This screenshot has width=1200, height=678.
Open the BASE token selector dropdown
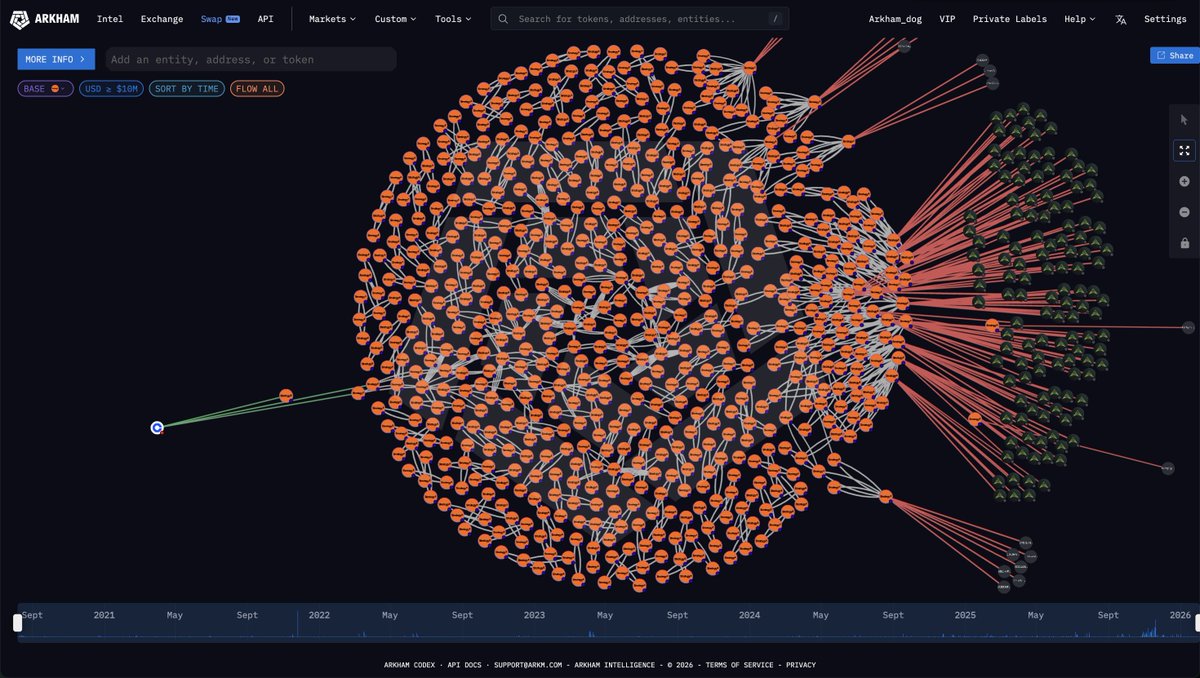coord(45,88)
